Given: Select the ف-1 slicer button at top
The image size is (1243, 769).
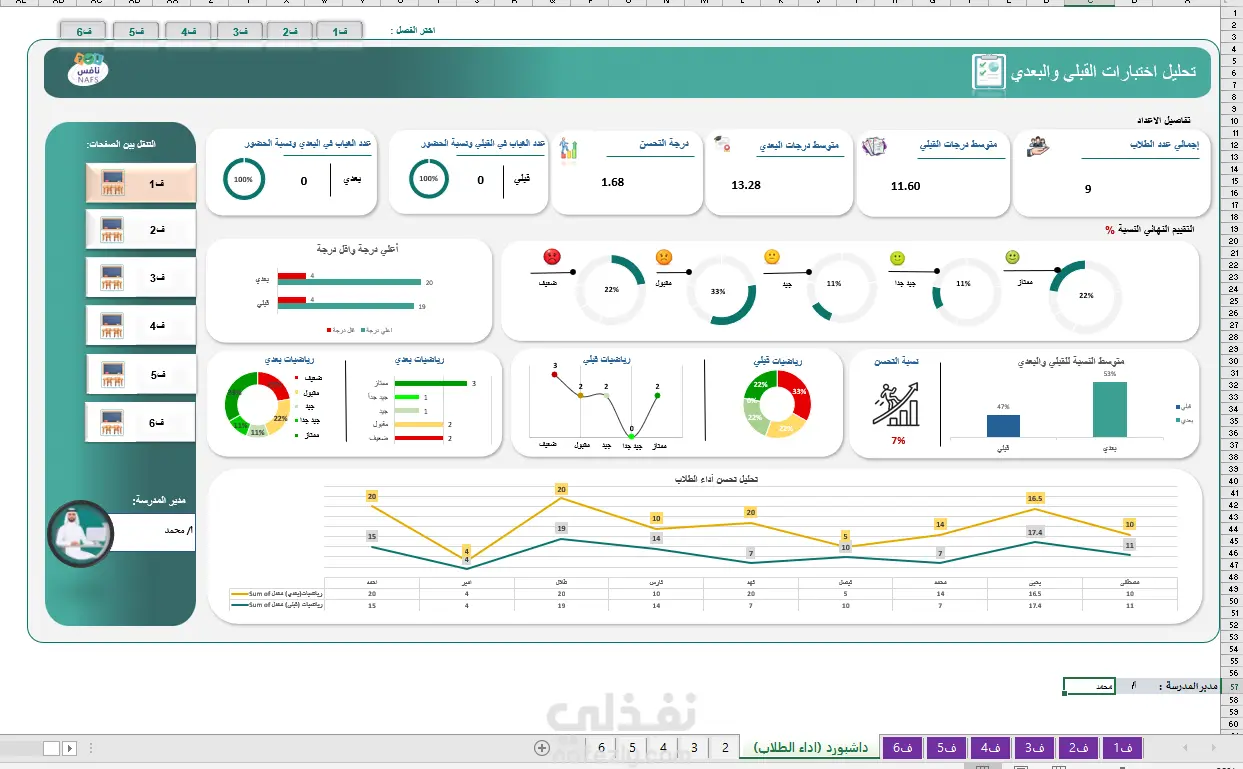Looking at the screenshot, I should (342, 32).
